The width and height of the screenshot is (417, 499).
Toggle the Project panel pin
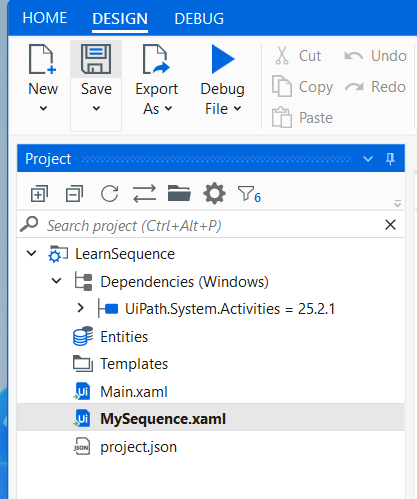coord(390,159)
